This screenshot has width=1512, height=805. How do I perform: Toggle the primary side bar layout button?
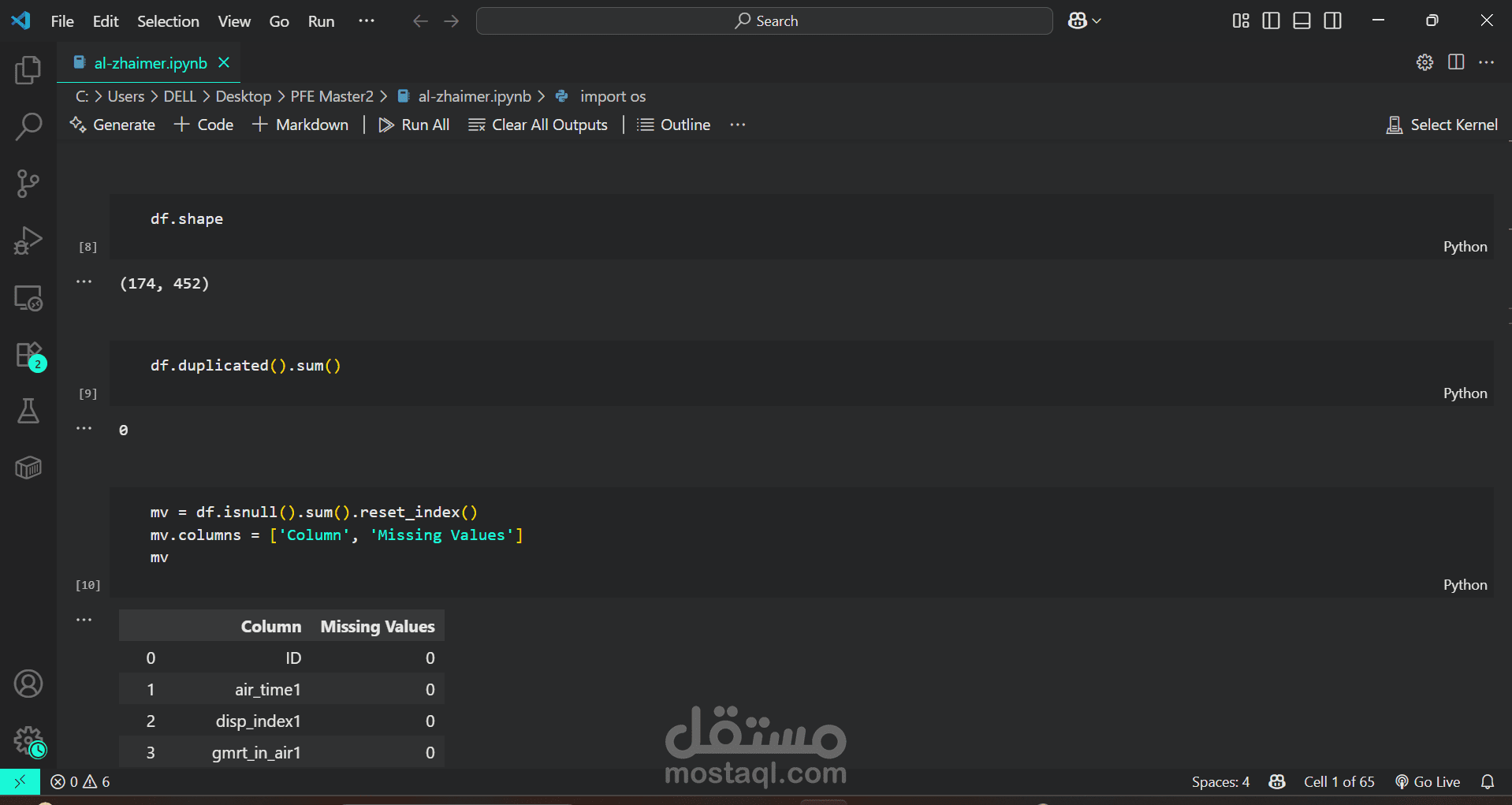1271,21
